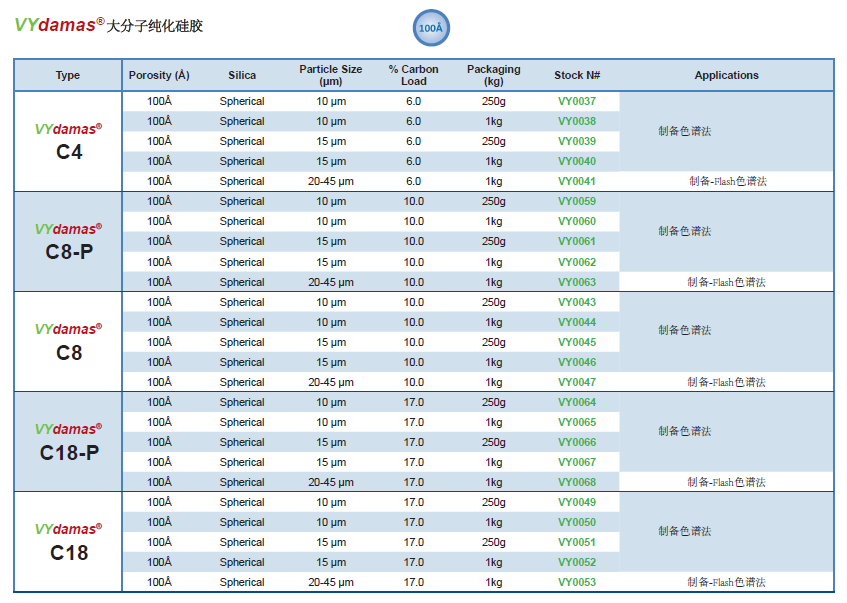Select stock number VY0062

click(x=576, y=262)
